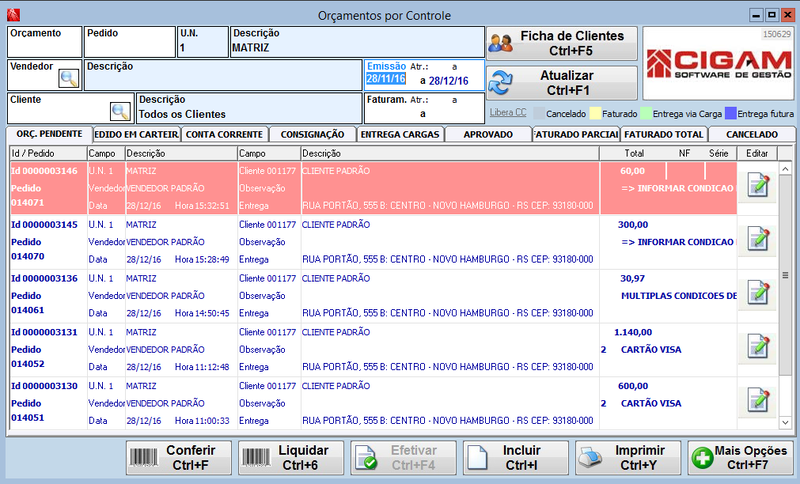
Task: Click Atualizar Ctrl+F1 button
Action: pos(562,83)
